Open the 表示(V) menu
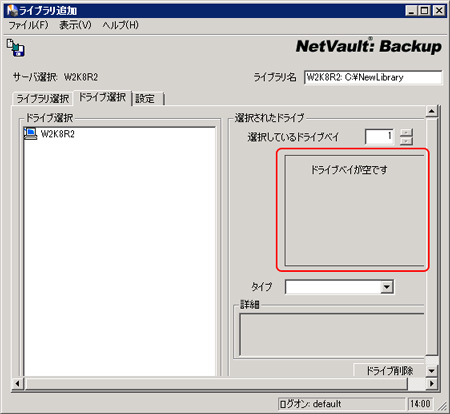 tap(75, 25)
